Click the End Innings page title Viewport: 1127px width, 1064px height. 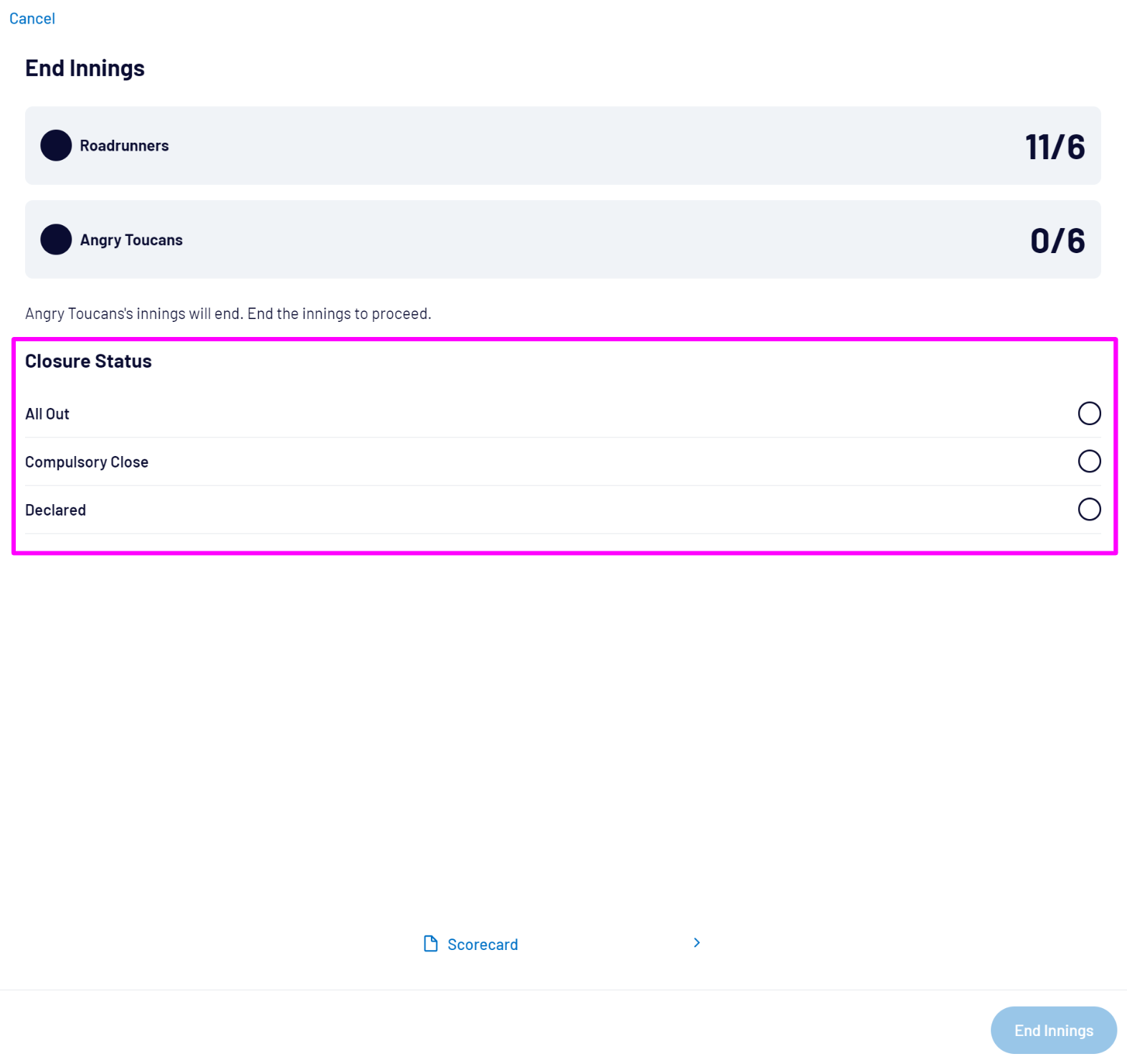[x=85, y=68]
